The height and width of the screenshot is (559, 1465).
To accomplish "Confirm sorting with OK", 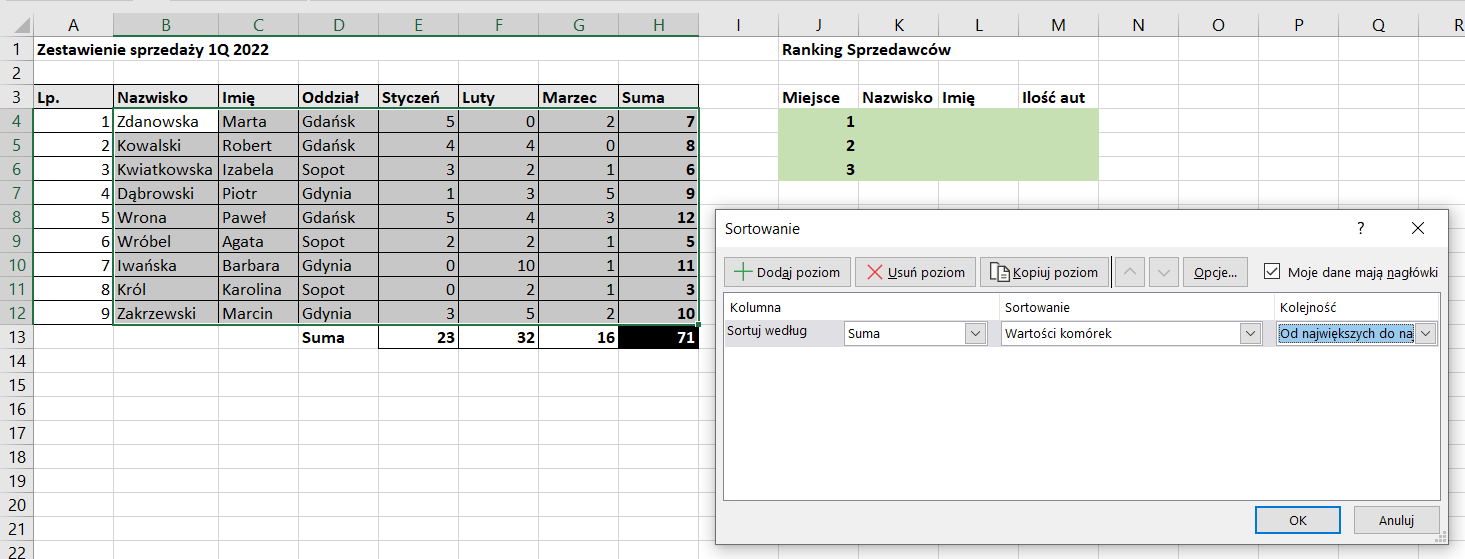I will (x=1298, y=520).
